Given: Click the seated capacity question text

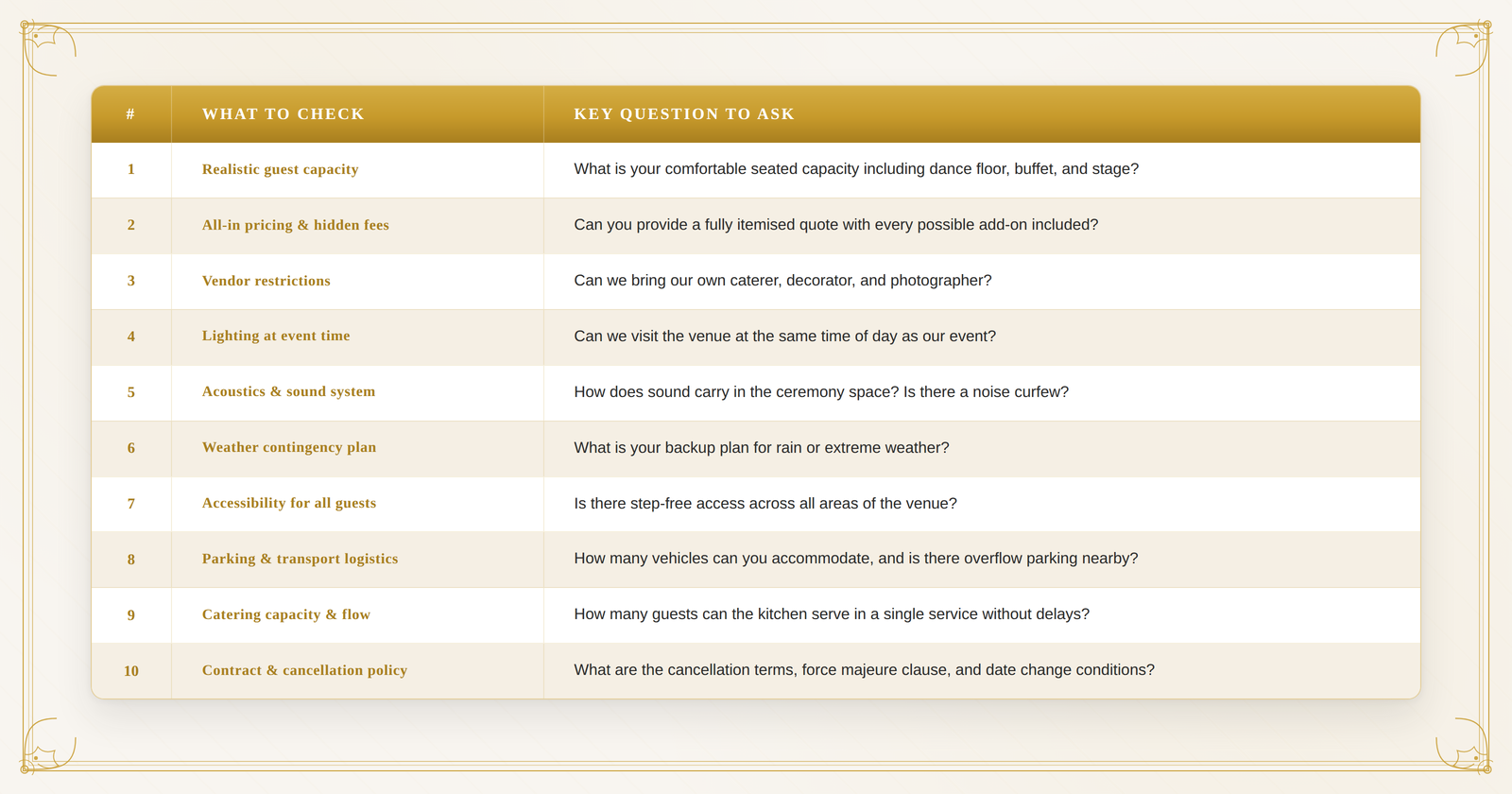Looking at the screenshot, I should tap(856, 169).
